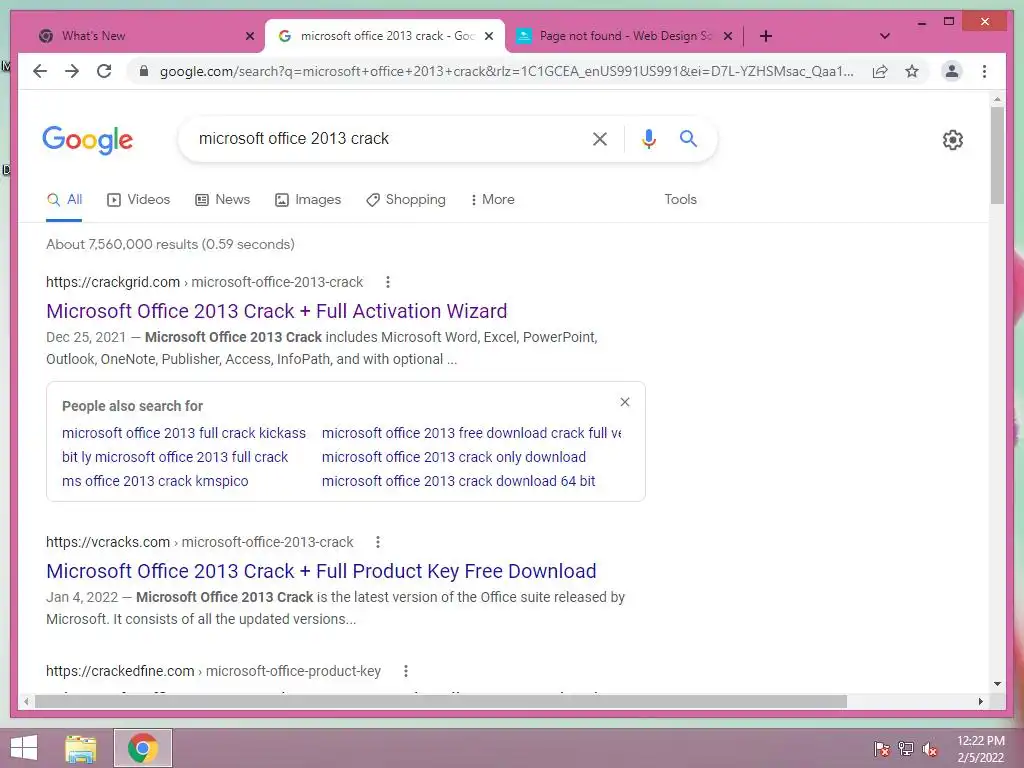Screen dimensions: 1024x768
Task: Open the Full Product Key Free Download link
Action: click(x=321, y=571)
